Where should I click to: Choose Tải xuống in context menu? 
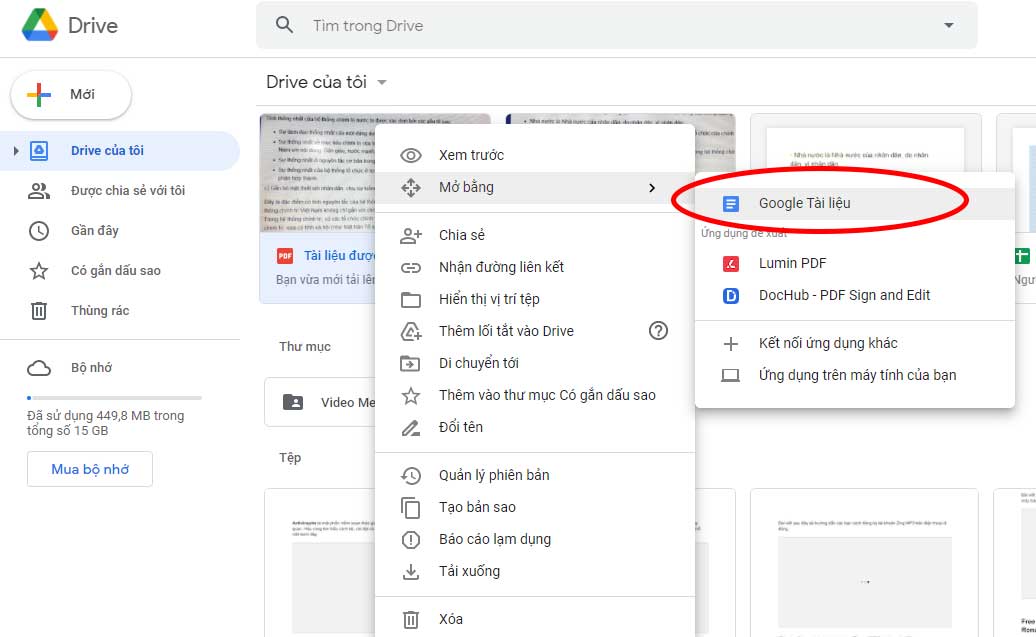(x=469, y=571)
